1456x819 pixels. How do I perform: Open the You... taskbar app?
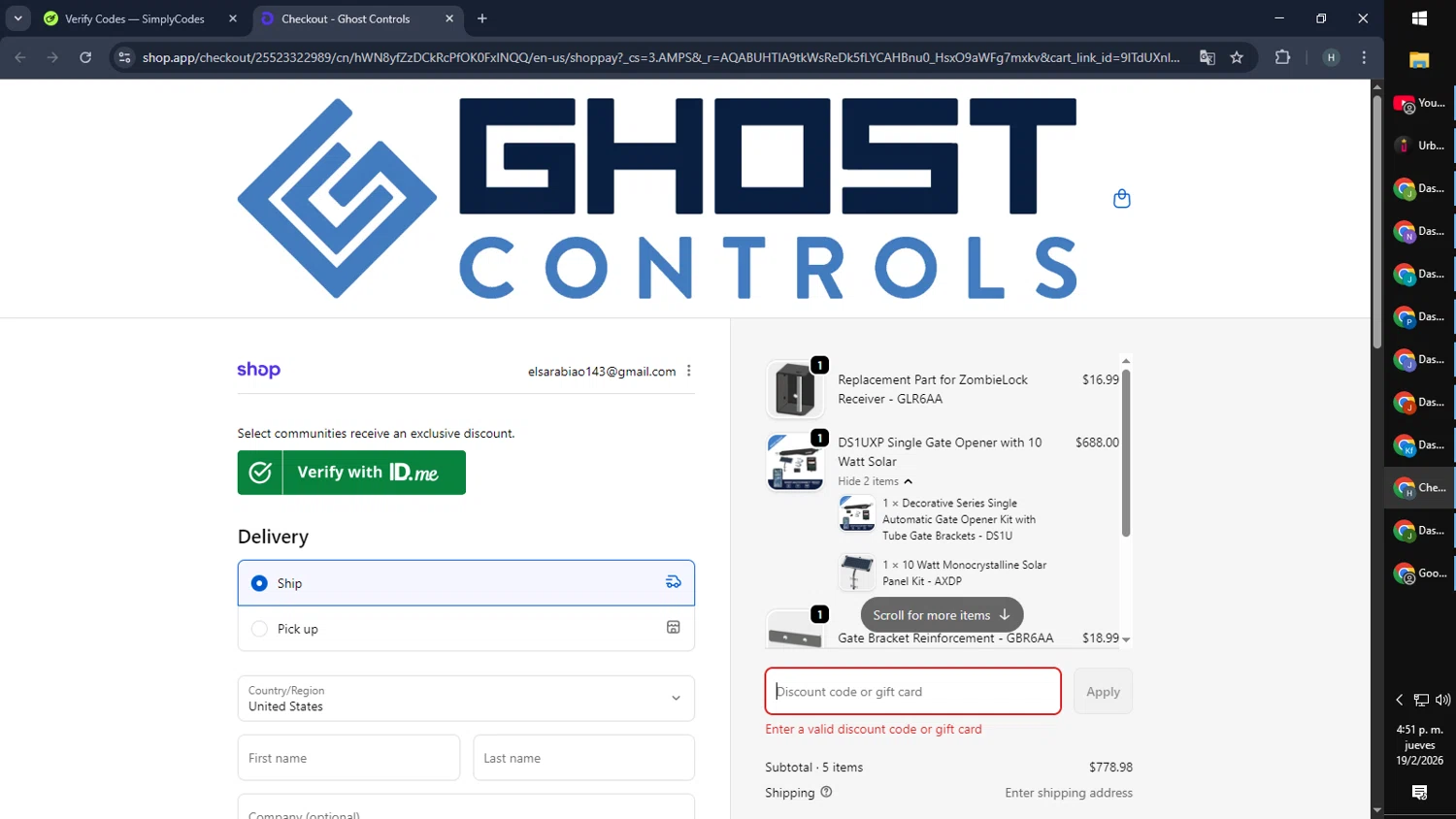click(x=1419, y=103)
